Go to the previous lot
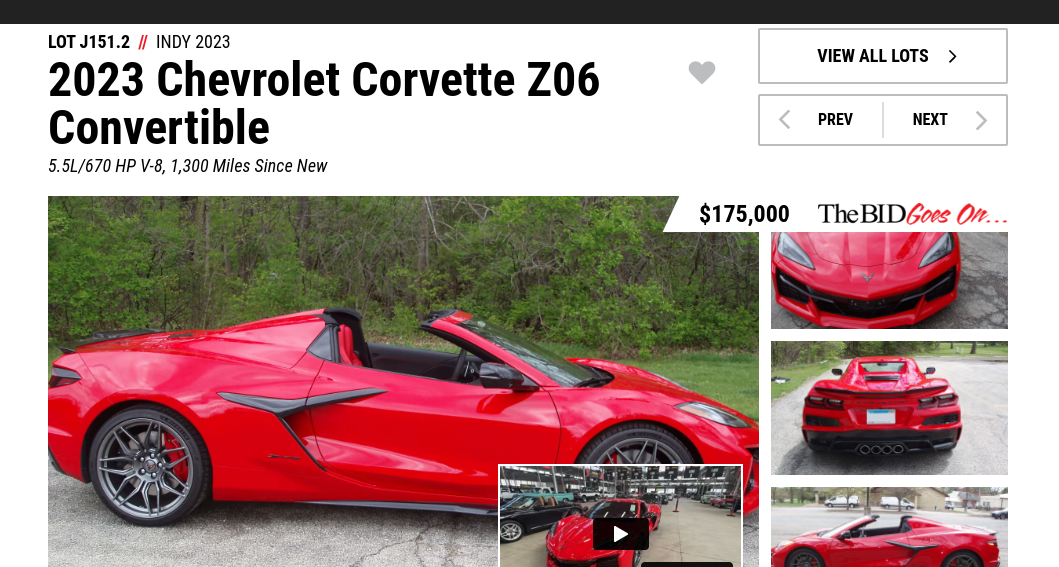The width and height of the screenshot is (1059, 567). pyautogui.click(x=821, y=120)
